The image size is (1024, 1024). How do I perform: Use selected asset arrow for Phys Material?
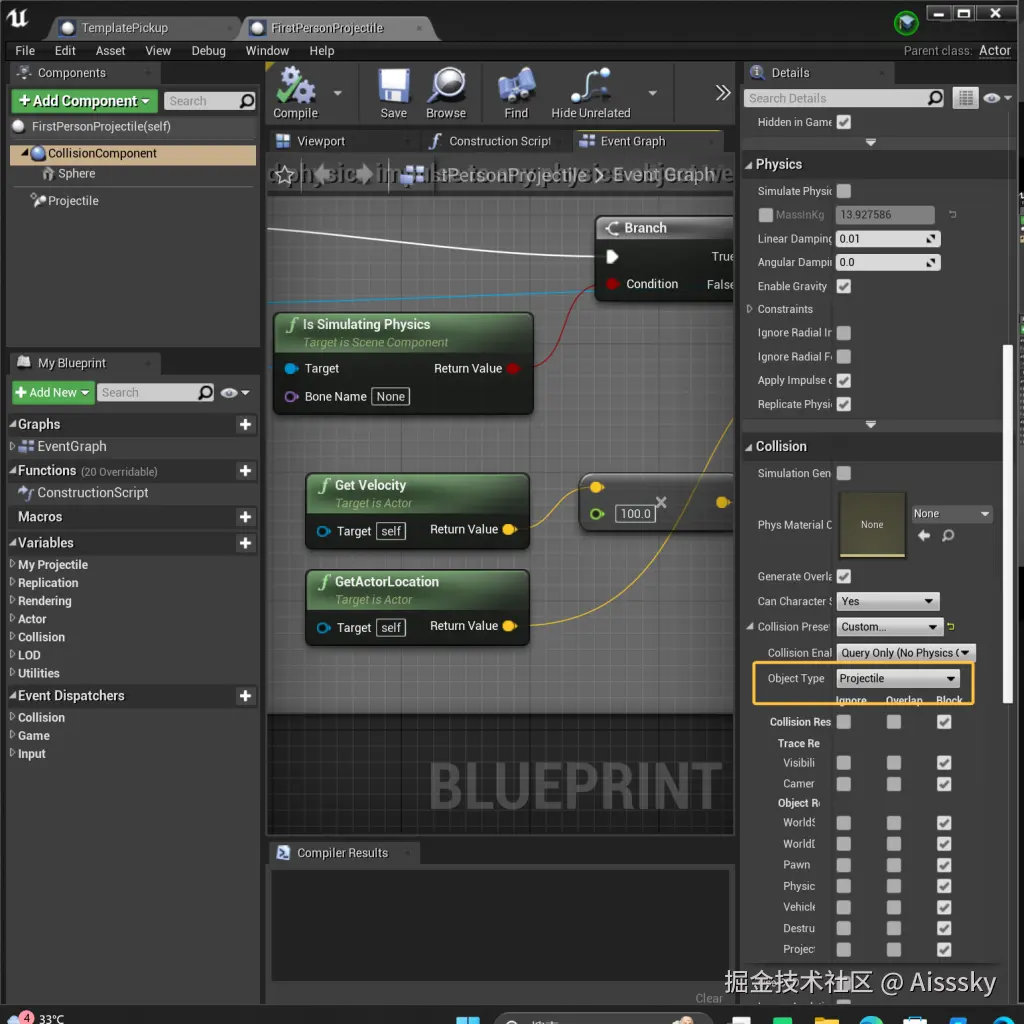point(924,536)
